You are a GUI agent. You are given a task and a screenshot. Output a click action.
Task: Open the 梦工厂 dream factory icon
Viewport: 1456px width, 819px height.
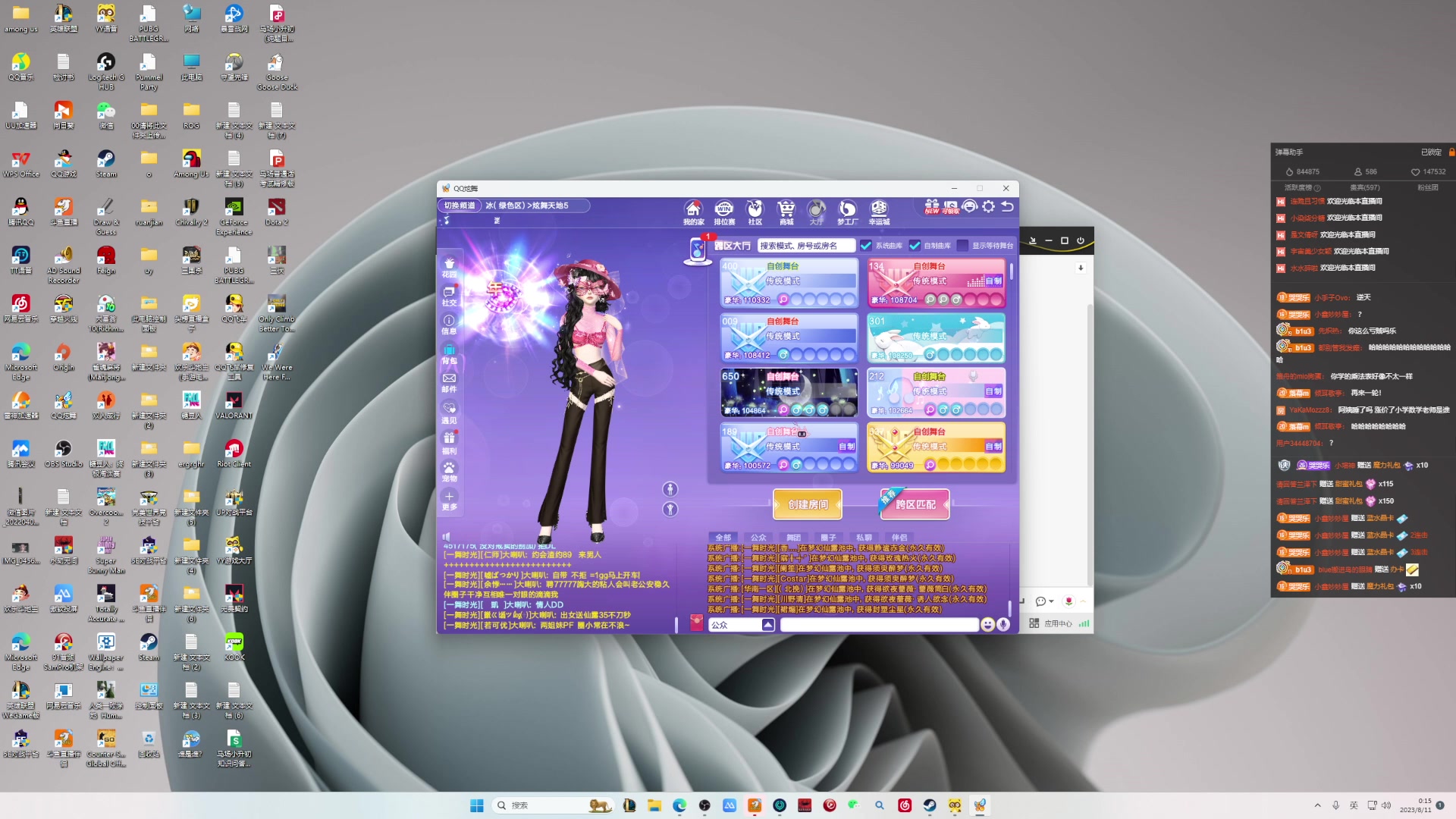tap(847, 212)
